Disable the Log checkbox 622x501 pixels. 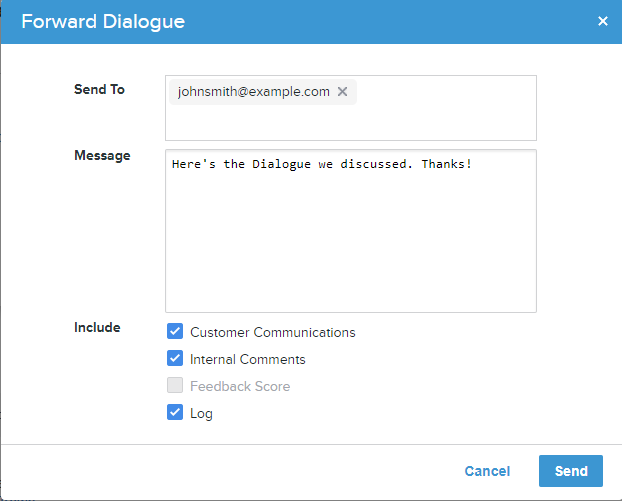pos(175,412)
